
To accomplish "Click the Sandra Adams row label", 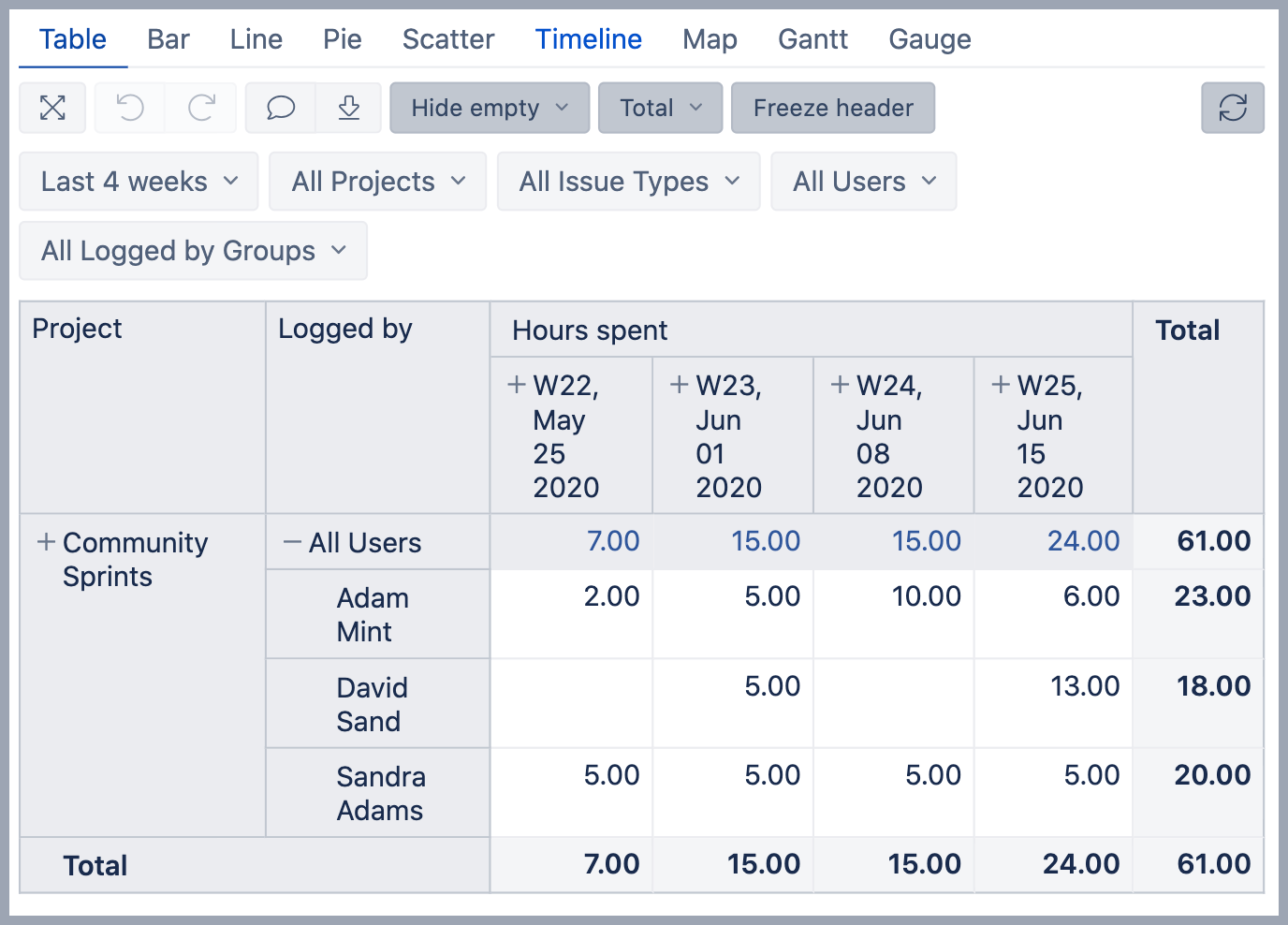I will point(380,793).
